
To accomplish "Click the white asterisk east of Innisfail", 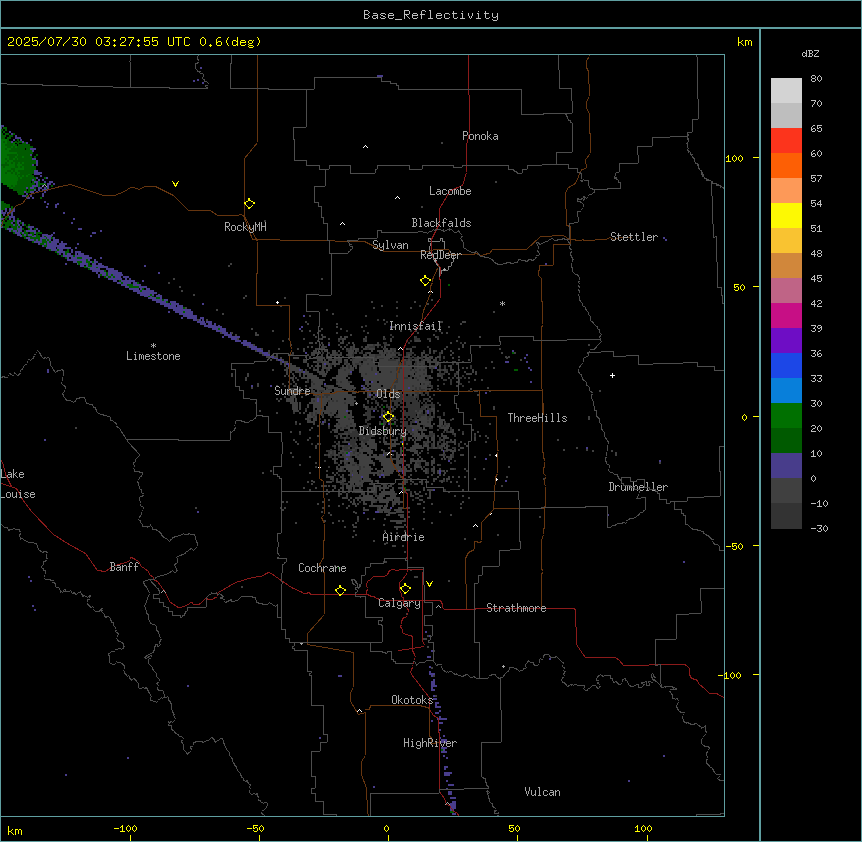I will 502,303.
